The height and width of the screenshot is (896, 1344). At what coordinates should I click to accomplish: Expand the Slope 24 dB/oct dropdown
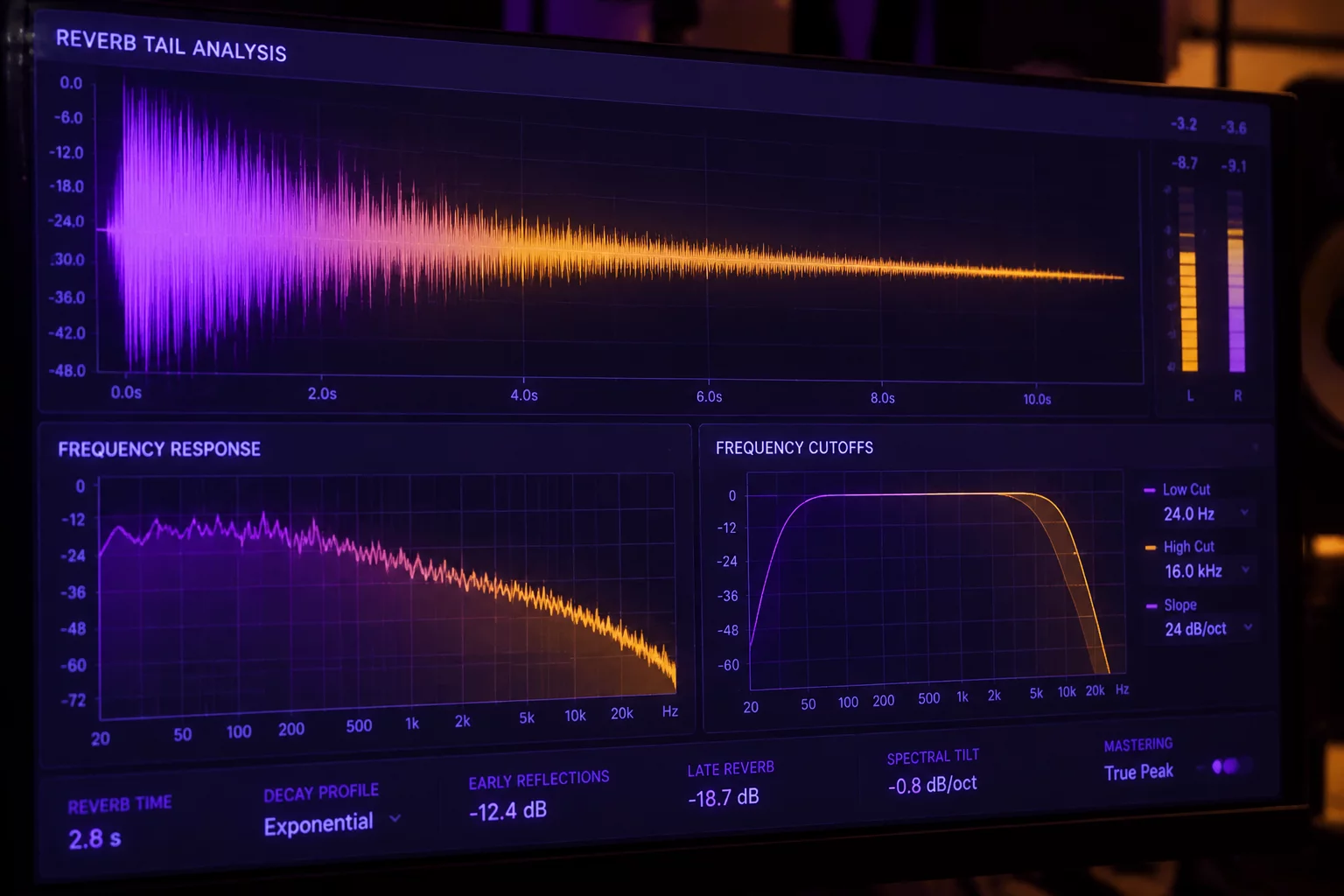1207,628
